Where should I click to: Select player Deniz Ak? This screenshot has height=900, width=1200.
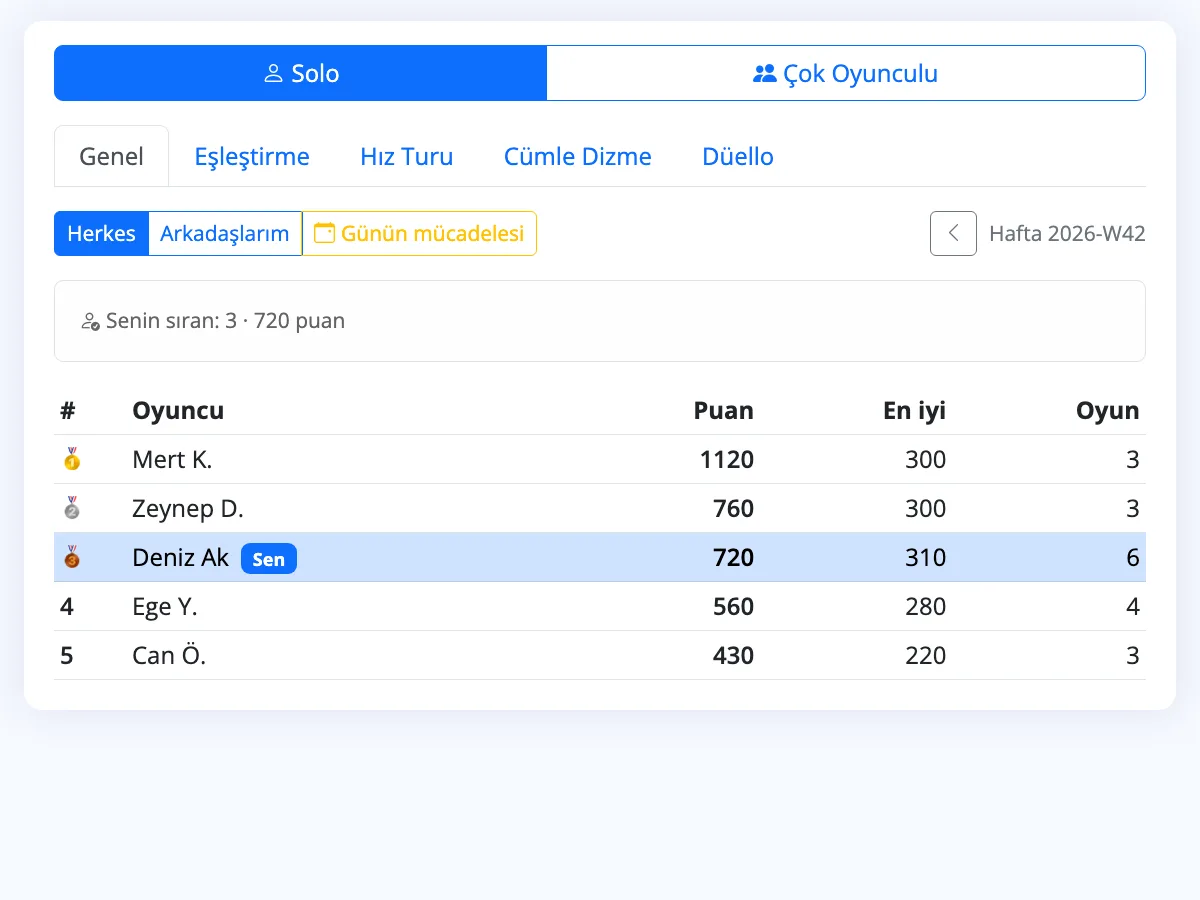tap(180, 557)
